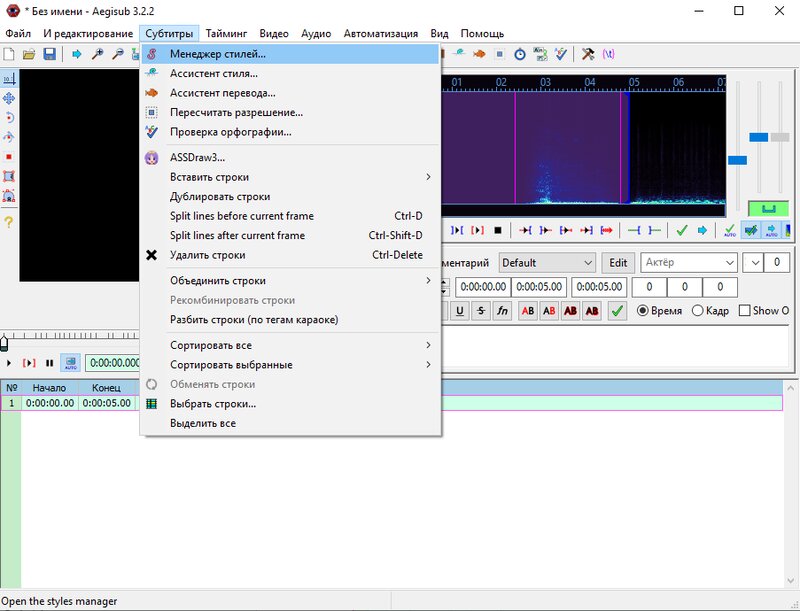Click the Edit style button
This screenshot has width=800, height=611.
pyautogui.click(x=618, y=263)
